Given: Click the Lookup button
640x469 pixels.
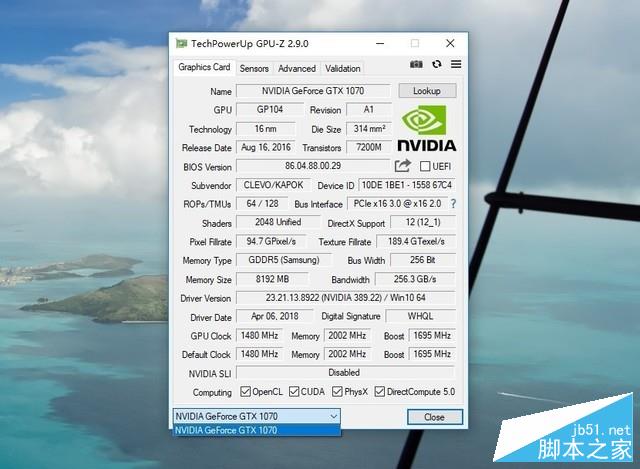Looking at the screenshot, I should pyautogui.click(x=427, y=91).
